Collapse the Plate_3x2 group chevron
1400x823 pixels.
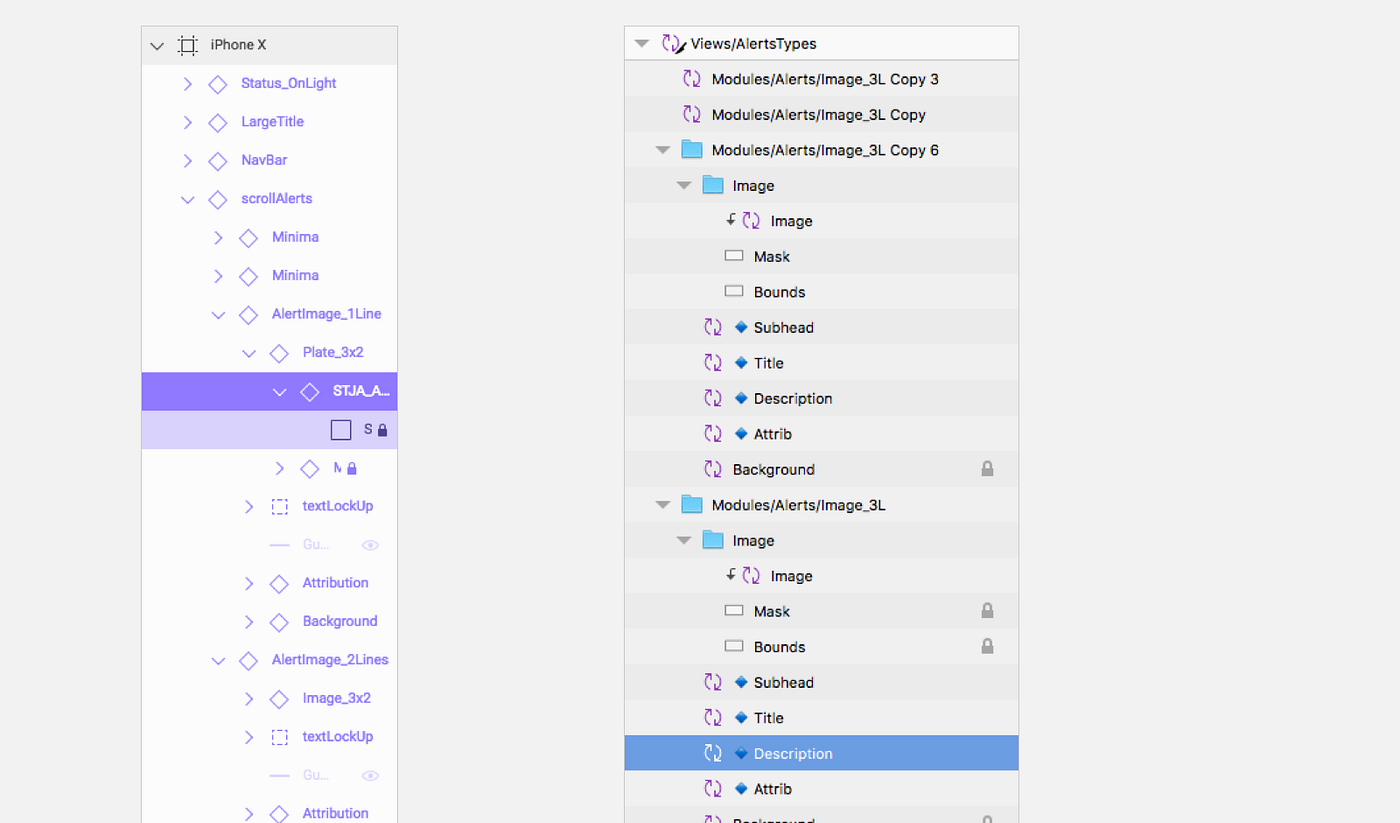coord(249,354)
